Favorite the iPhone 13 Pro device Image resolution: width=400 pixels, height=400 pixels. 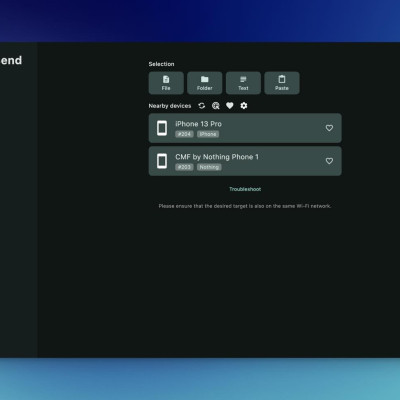click(329, 128)
